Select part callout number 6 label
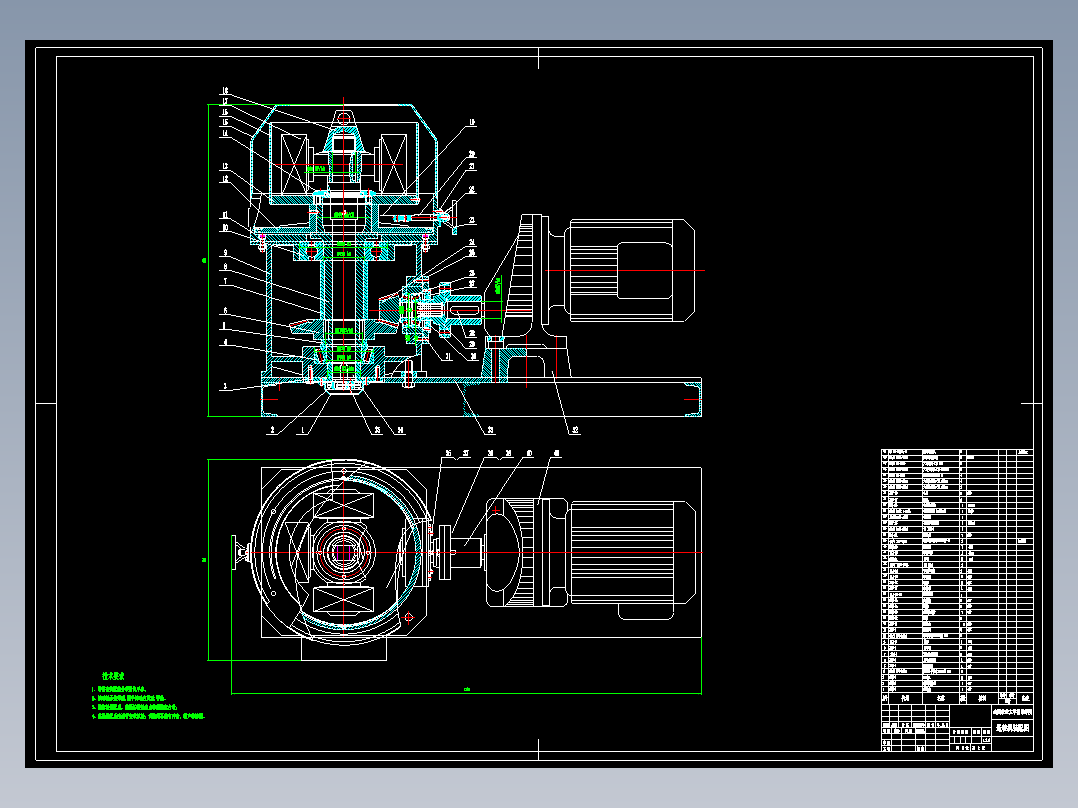Screen dimensions: 1078x808 (x=225, y=311)
